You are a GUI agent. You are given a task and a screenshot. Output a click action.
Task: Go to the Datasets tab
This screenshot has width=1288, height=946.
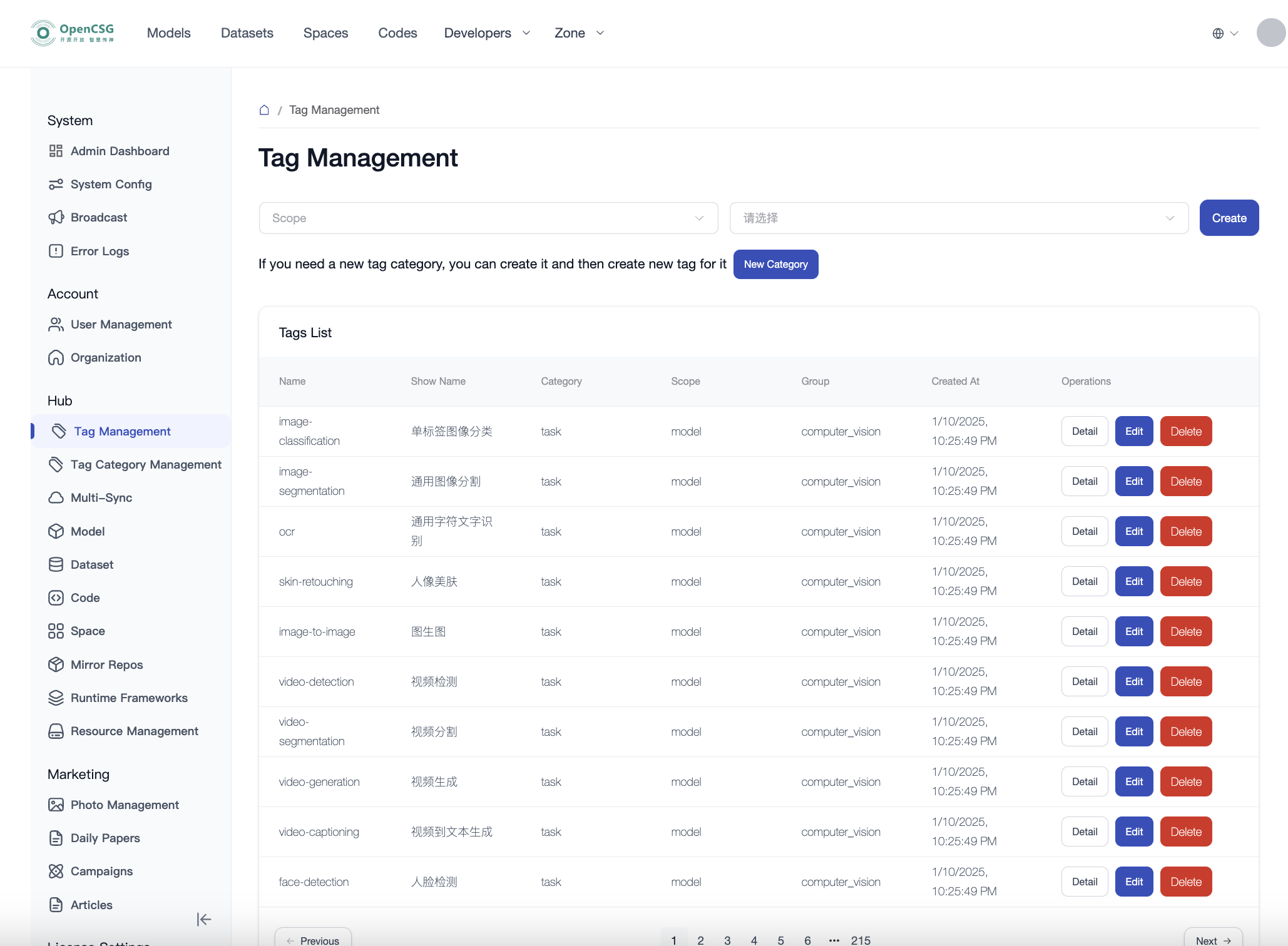pos(247,33)
